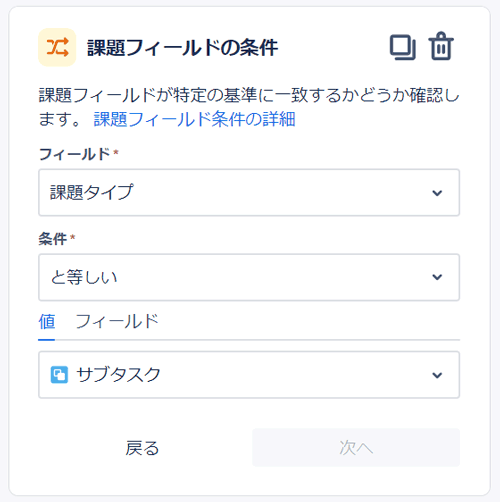
Task: Click the orange shuffle condition icon
Action: click(57, 47)
